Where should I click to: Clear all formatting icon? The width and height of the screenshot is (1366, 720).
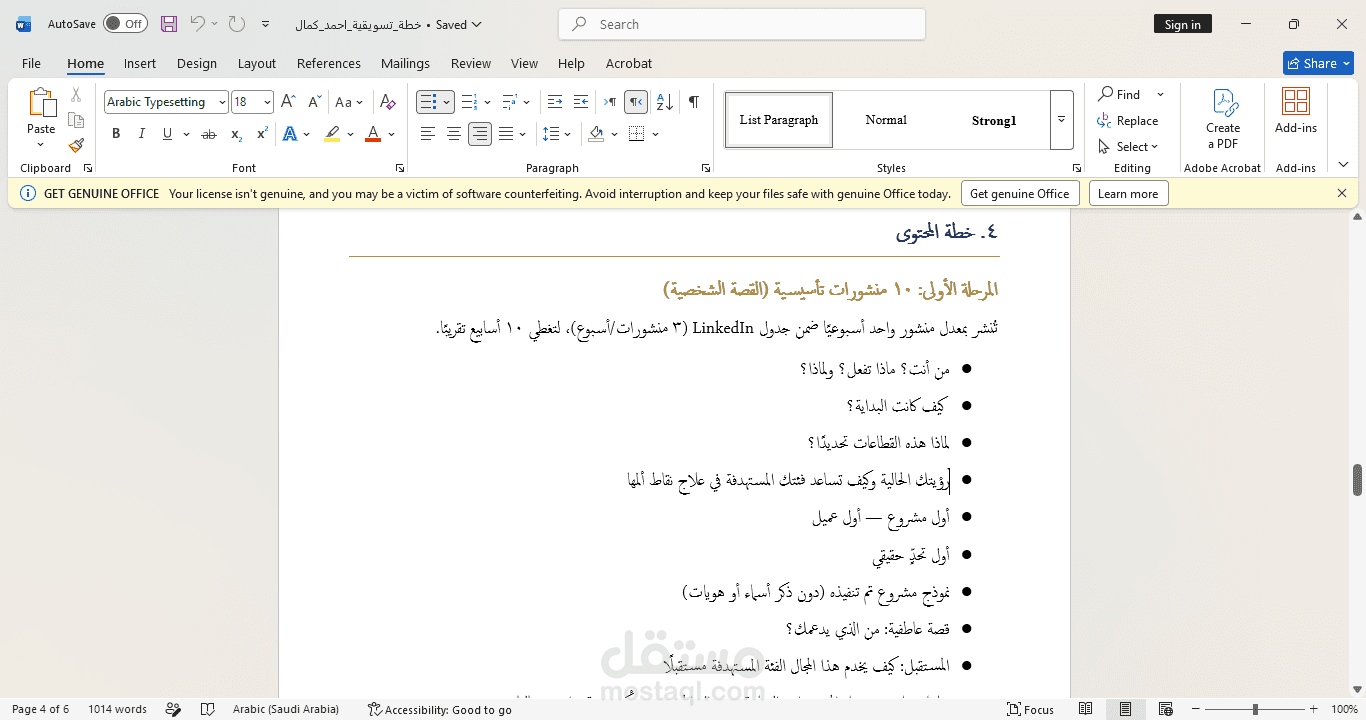[x=389, y=102]
